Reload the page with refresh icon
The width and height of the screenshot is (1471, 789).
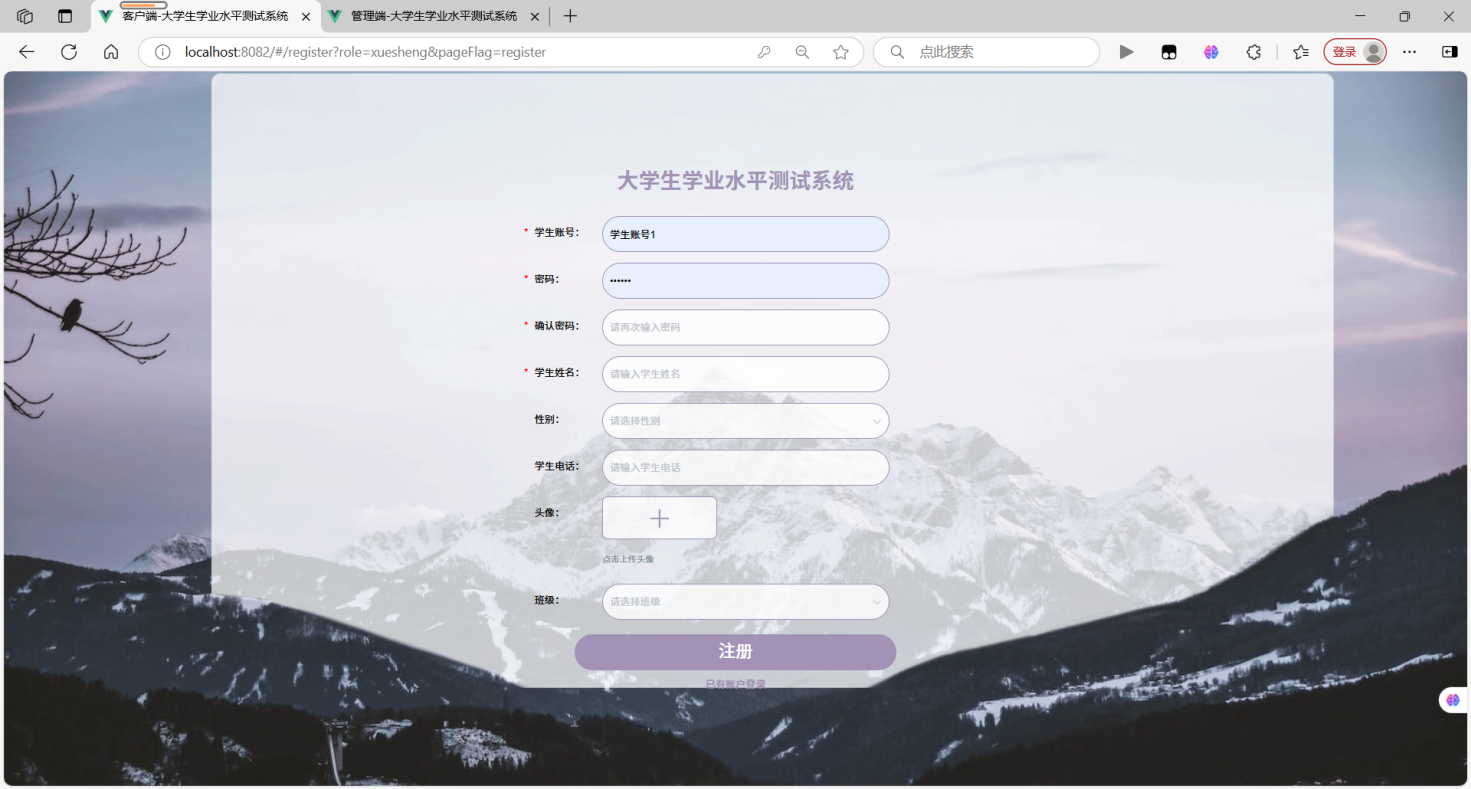(x=69, y=52)
